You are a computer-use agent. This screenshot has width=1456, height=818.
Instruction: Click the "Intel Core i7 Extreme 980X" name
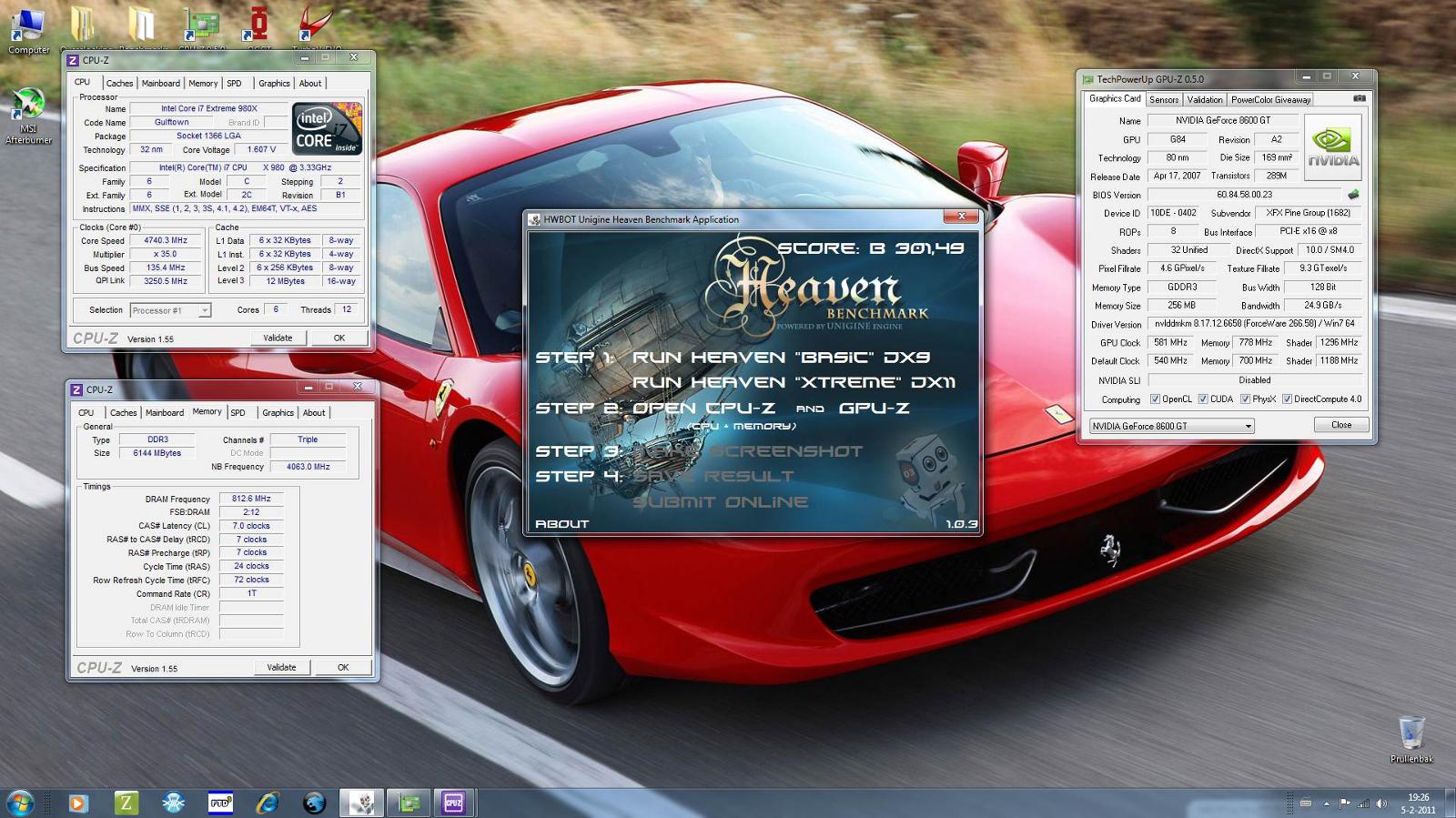tap(209, 108)
